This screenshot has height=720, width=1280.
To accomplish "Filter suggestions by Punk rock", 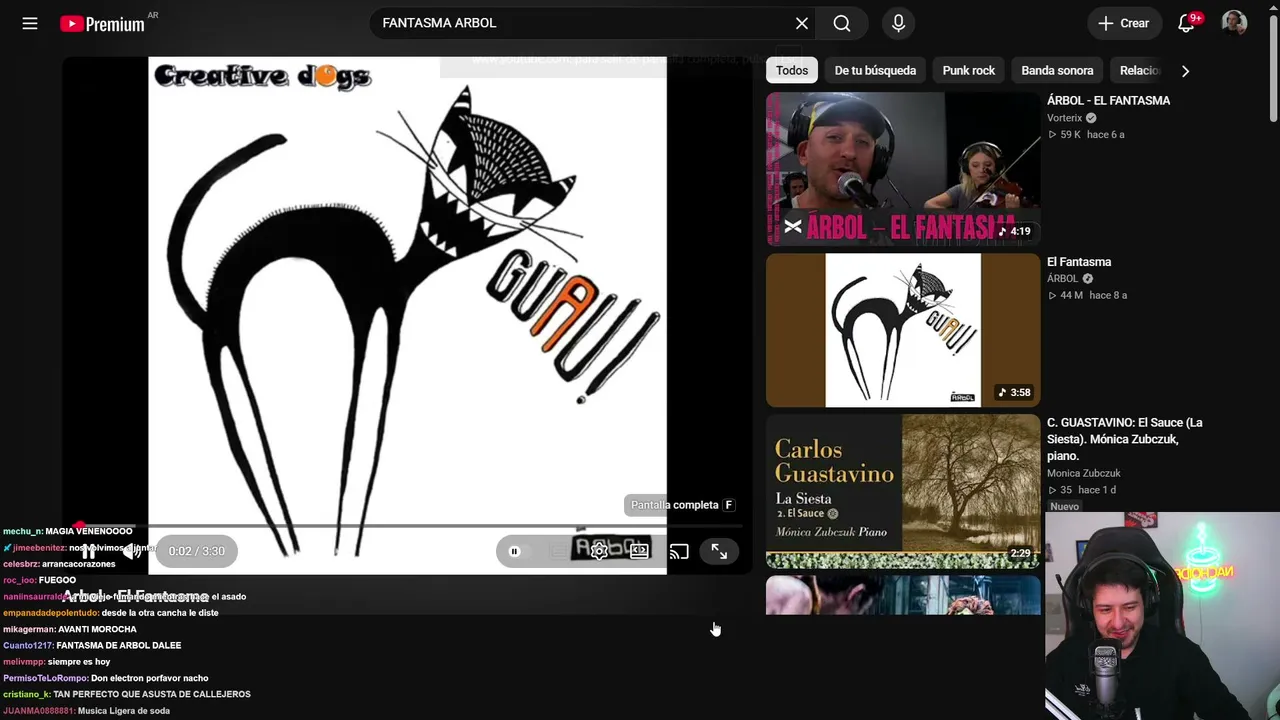I will 969,70.
